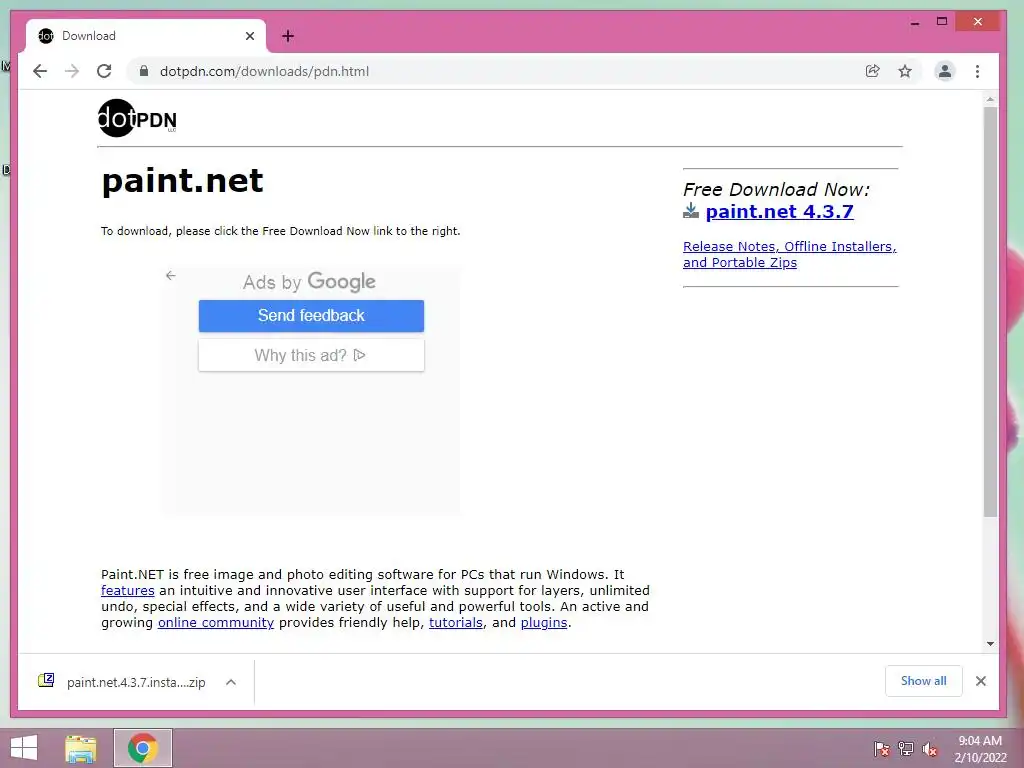Open Action Center flag tray icon
Screen dimensions: 1024x768
click(882, 749)
